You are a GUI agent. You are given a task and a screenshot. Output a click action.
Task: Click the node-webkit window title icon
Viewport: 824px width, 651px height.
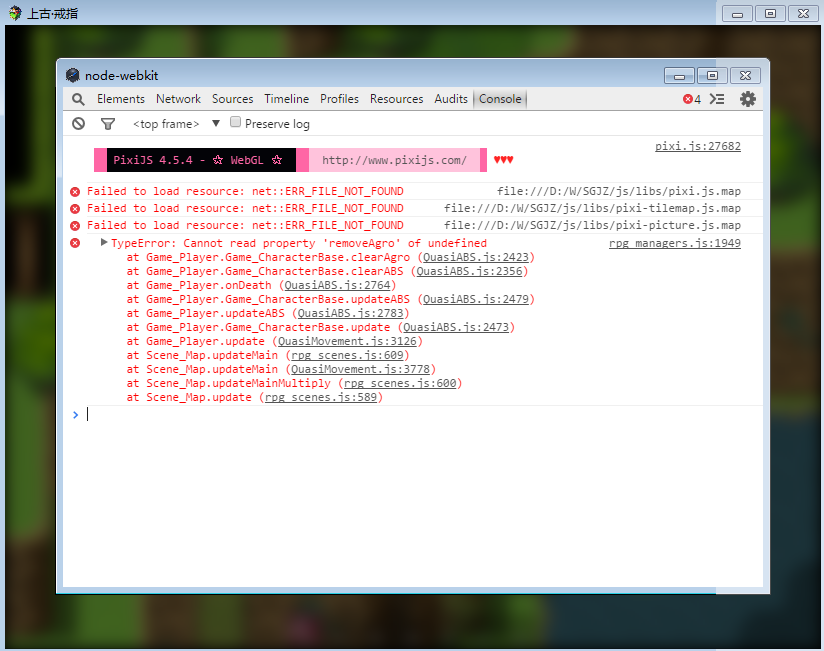[73, 75]
